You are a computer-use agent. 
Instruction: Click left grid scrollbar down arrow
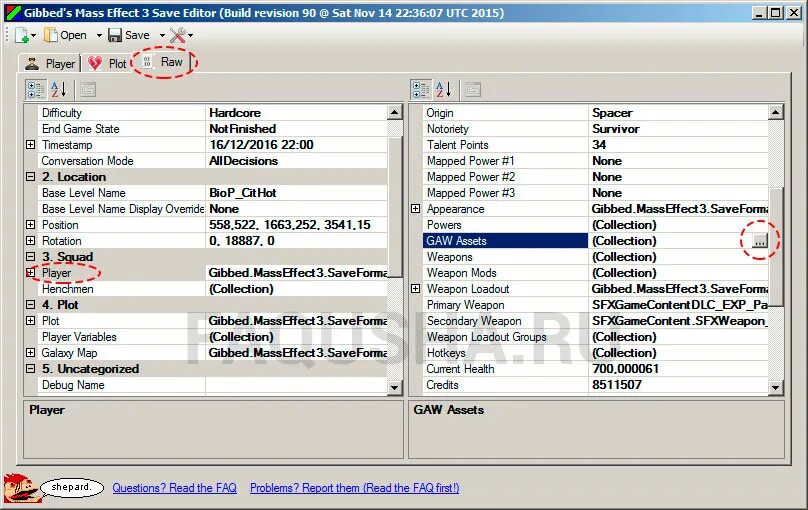pos(394,387)
